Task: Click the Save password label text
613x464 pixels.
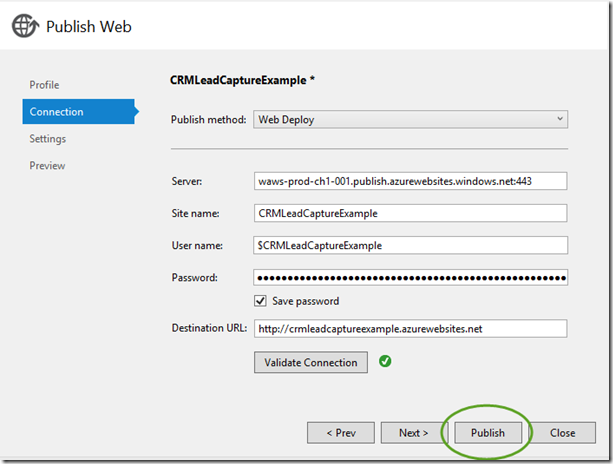Action: 306,301
